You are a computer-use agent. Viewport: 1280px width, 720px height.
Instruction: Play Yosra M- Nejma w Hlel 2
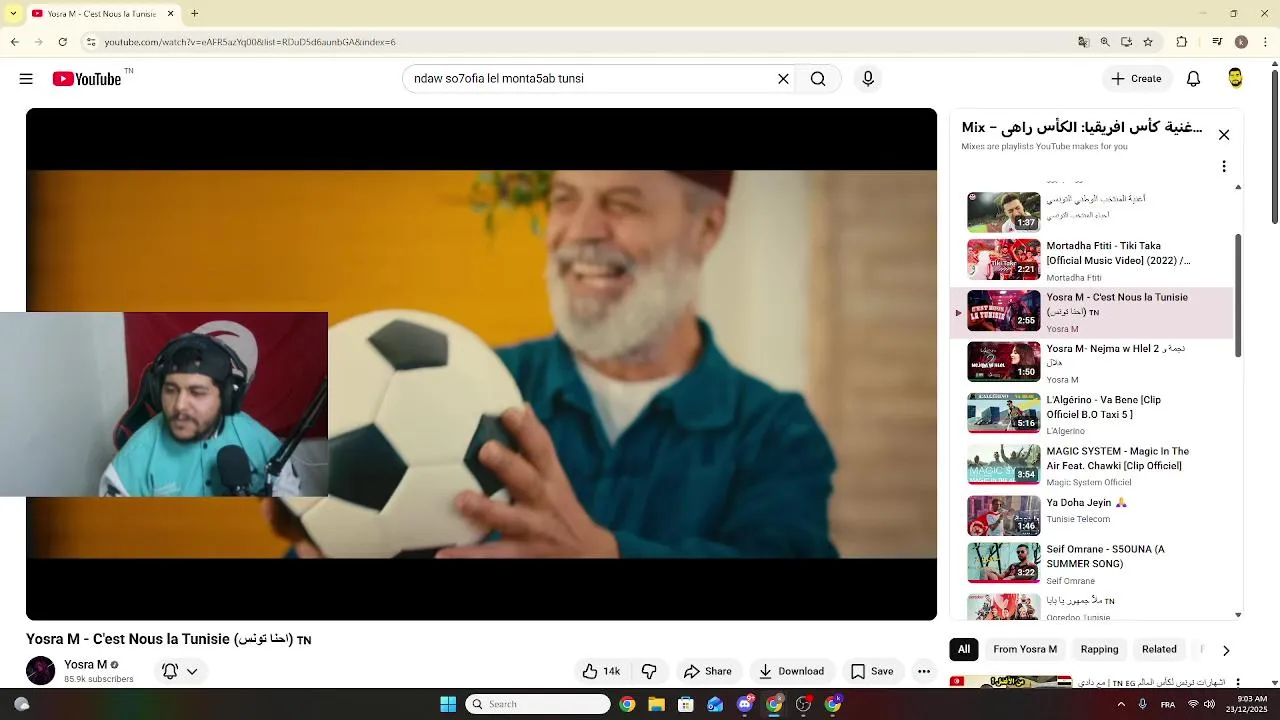(x=1092, y=362)
